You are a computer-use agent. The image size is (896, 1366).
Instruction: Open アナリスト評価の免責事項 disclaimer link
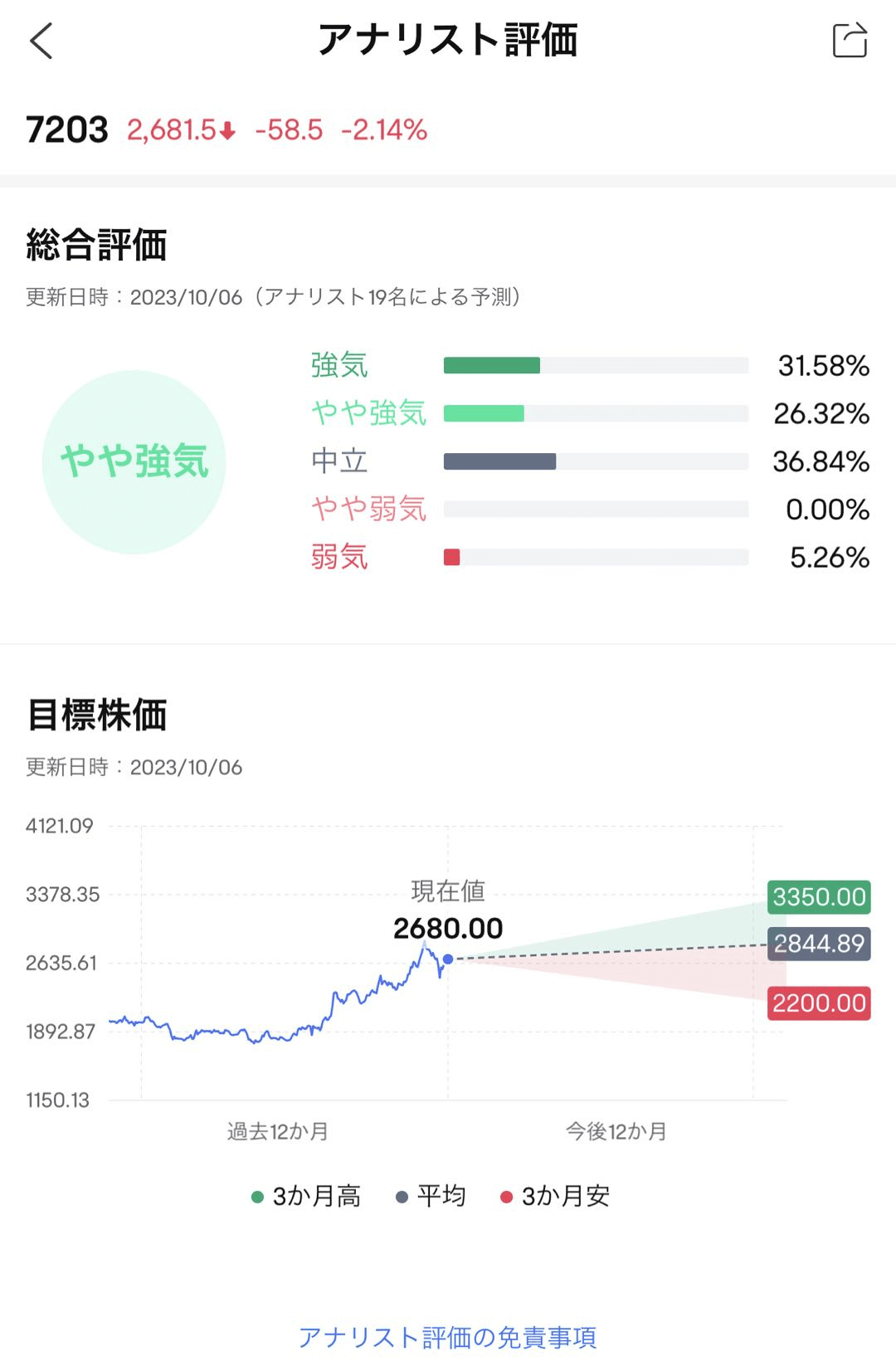click(448, 1337)
